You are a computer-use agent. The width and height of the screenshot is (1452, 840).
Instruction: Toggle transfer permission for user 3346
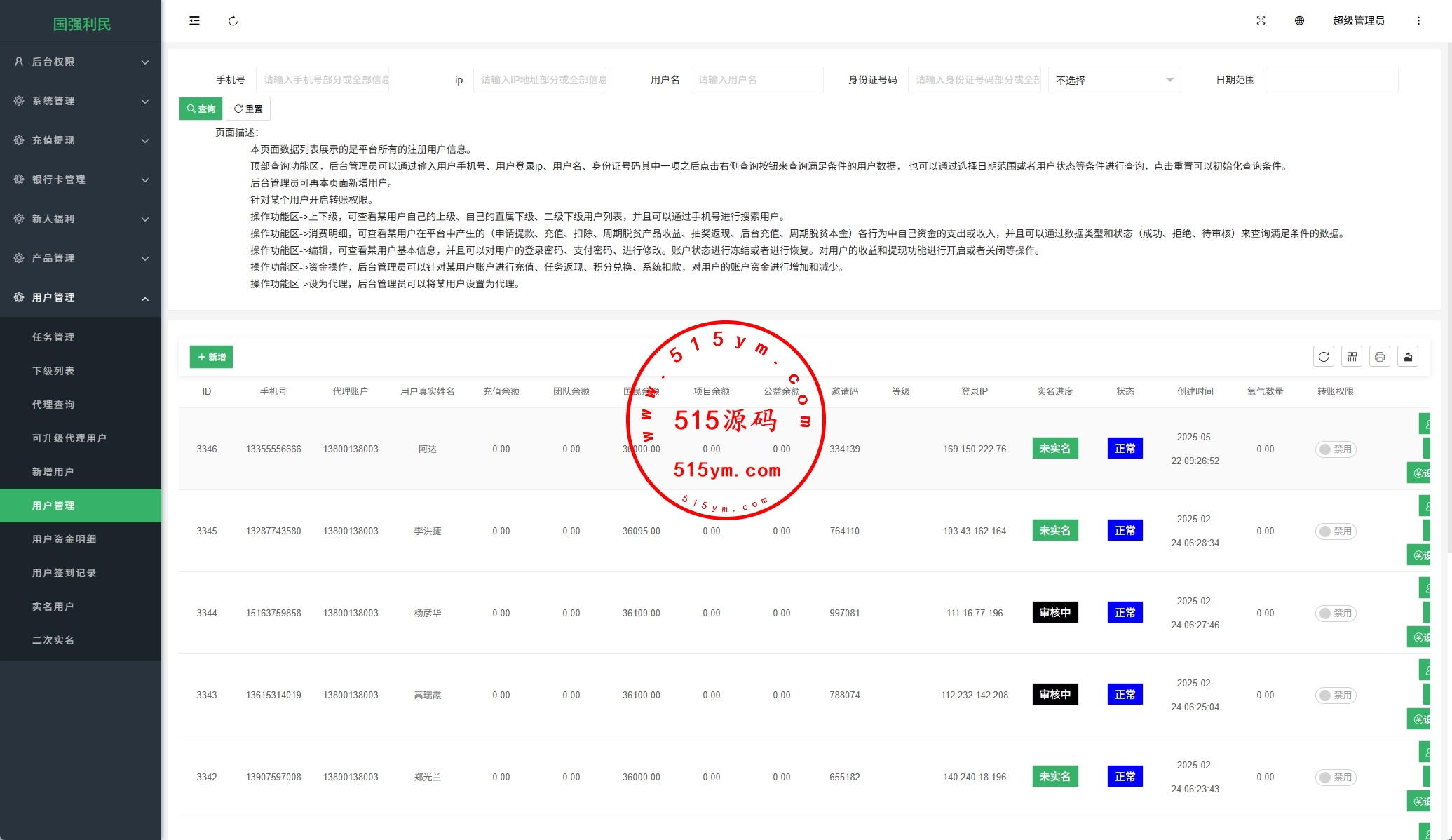1335,449
